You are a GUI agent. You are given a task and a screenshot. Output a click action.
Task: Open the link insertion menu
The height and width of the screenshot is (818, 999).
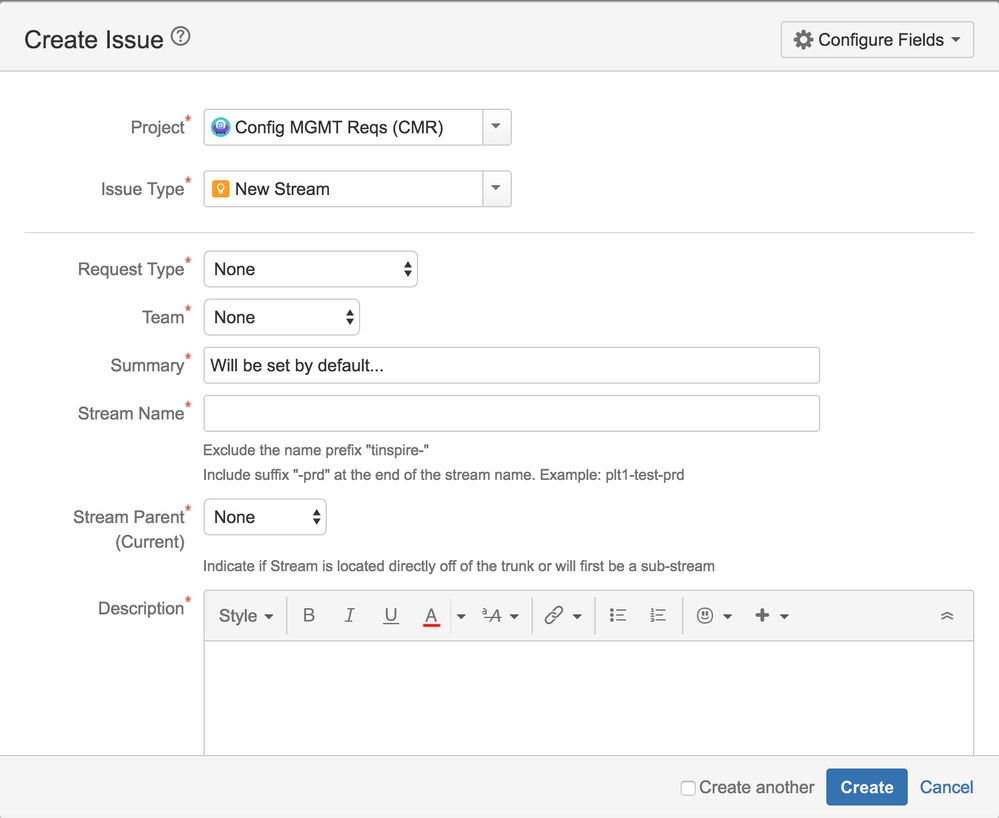pyautogui.click(x=562, y=616)
